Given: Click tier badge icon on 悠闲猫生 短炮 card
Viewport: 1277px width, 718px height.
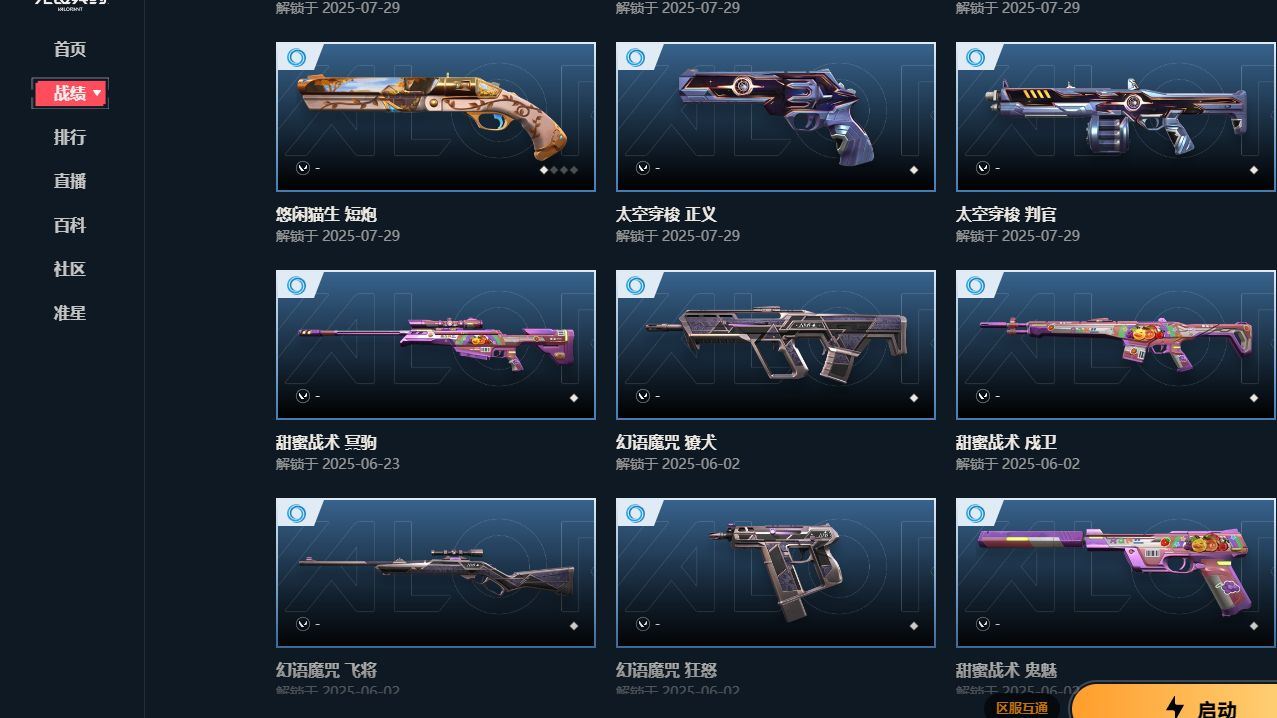Looking at the screenshot, I should (x=296, y=58).
